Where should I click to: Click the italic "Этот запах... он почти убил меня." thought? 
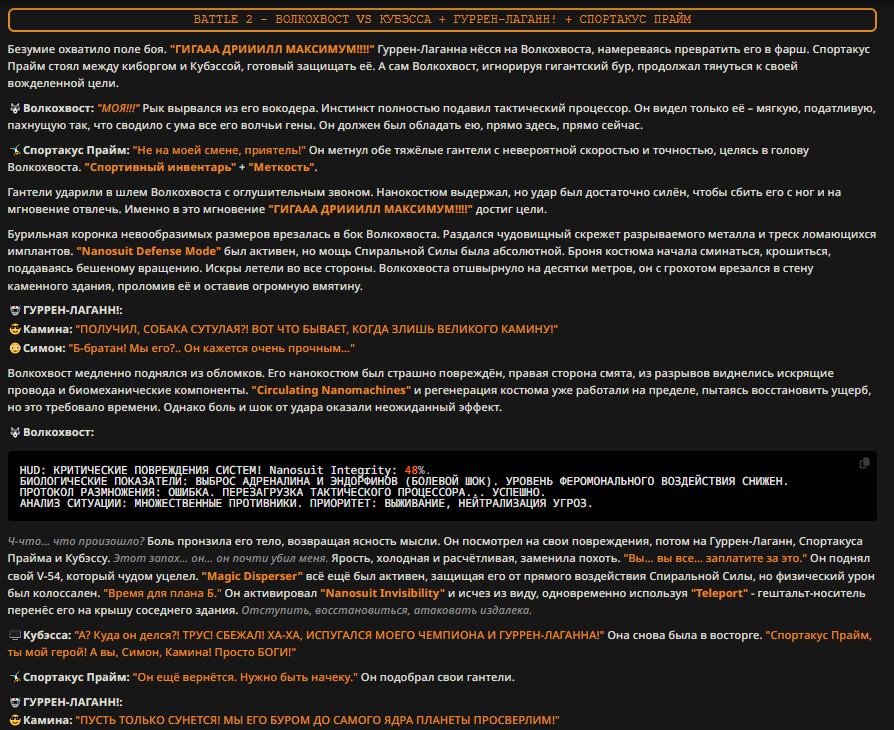point(221,558)
